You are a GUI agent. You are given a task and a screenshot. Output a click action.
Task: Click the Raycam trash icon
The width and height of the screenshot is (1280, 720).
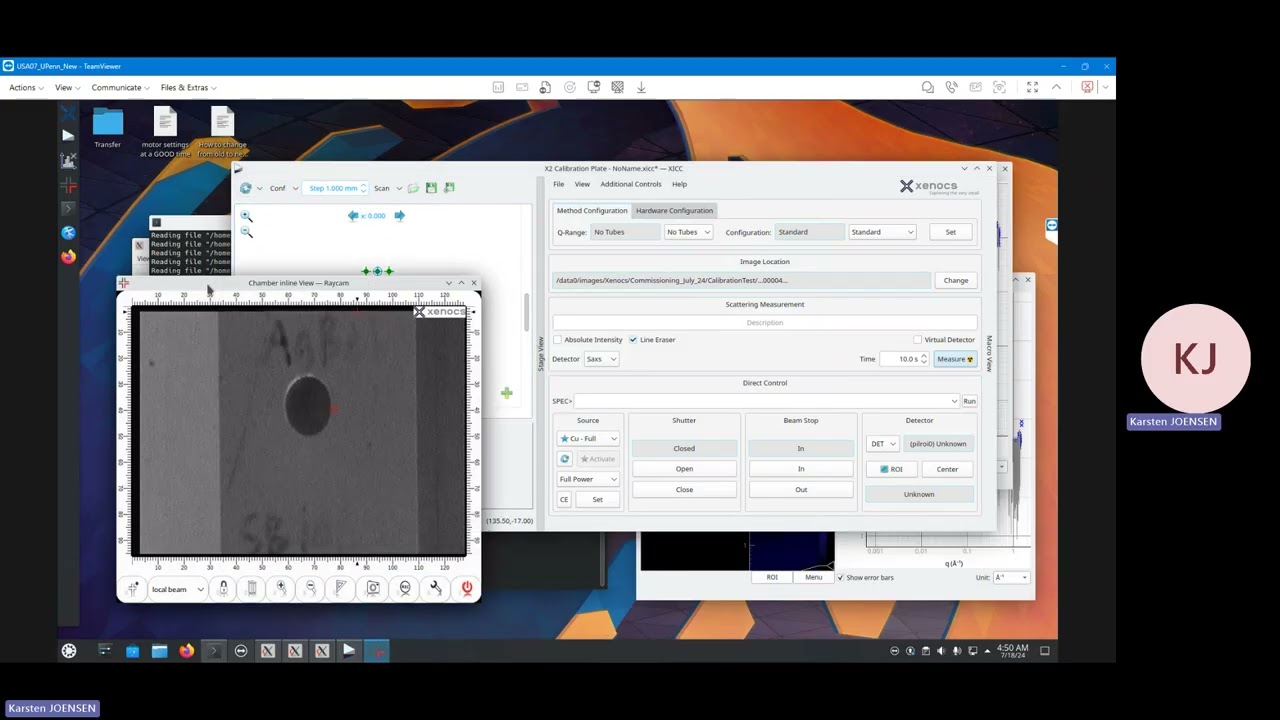[252, 588]
